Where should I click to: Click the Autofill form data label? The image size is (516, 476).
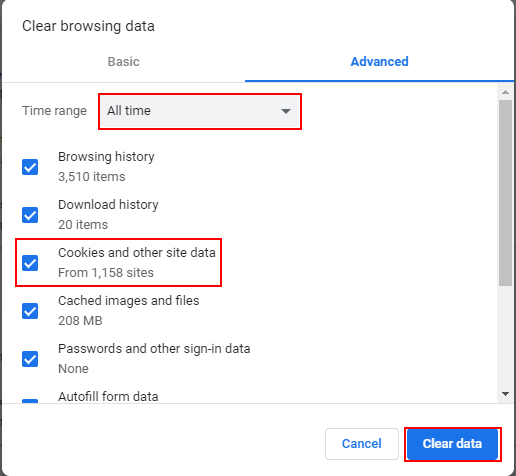click(x=108, y=397)
